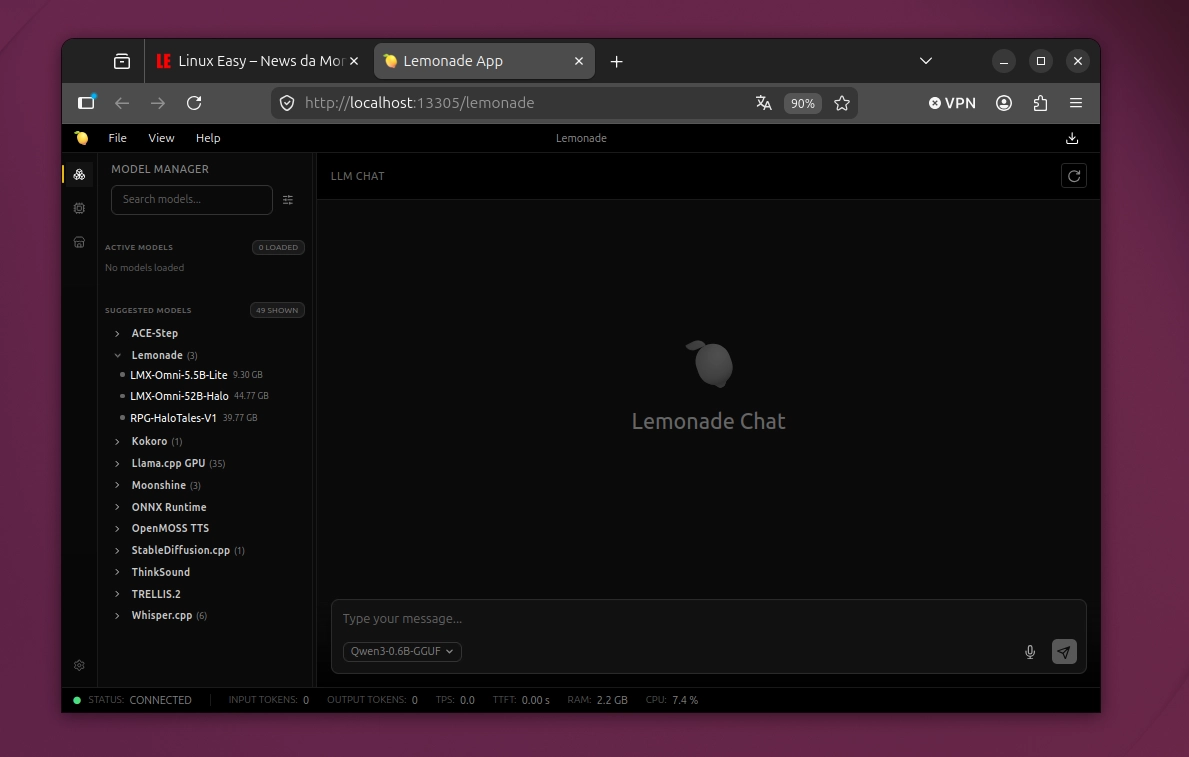Expand the TRELLIS.2 model group
This screenshot has width=1189, height=757.
117,594
